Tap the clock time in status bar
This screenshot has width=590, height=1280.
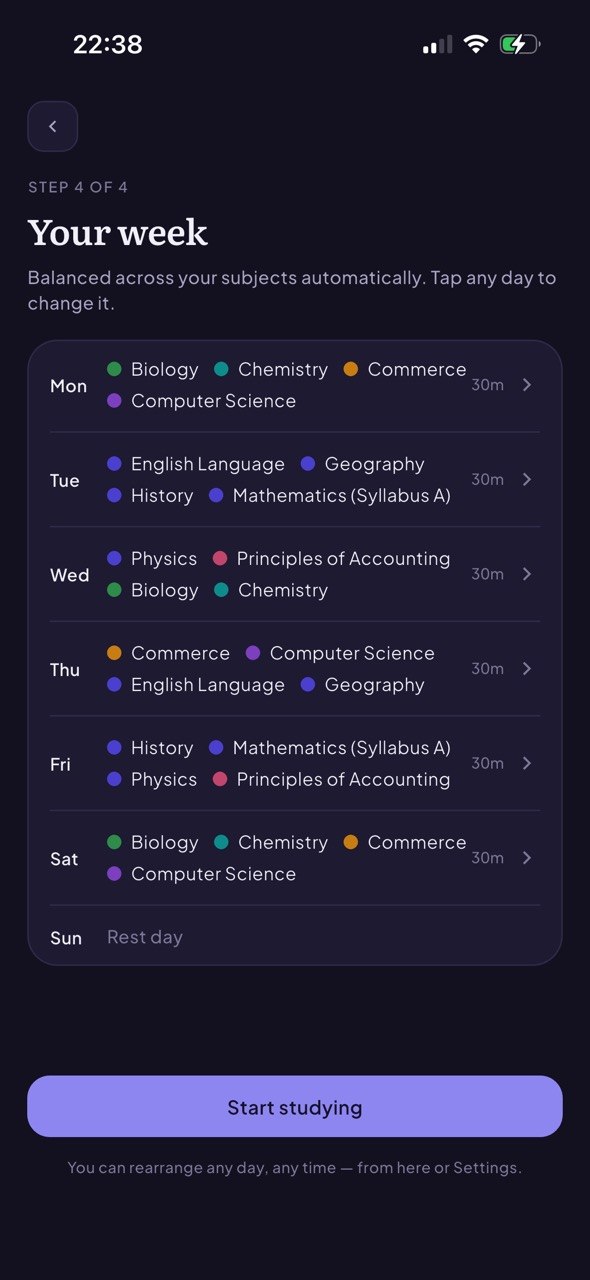[x=108, y=45]
